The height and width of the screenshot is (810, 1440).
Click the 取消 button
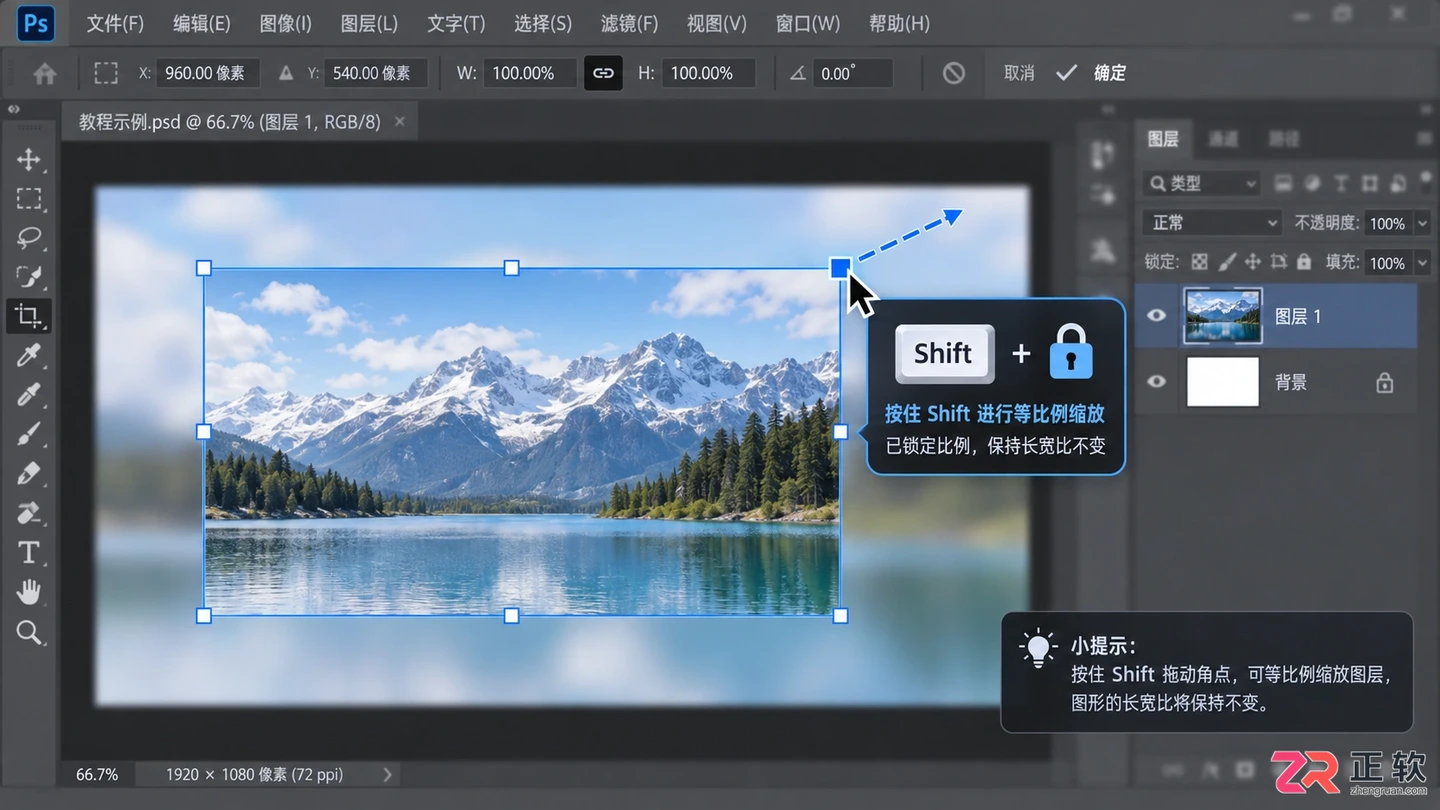click(1019, 73)
